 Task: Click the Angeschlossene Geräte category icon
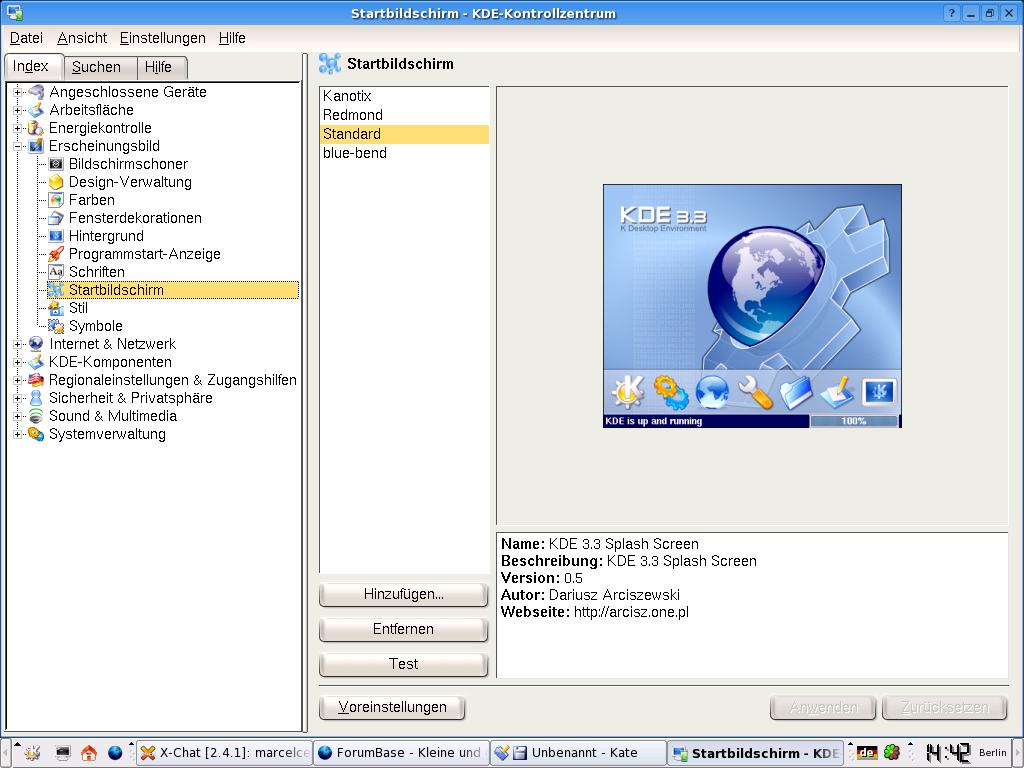coord(36,92)
